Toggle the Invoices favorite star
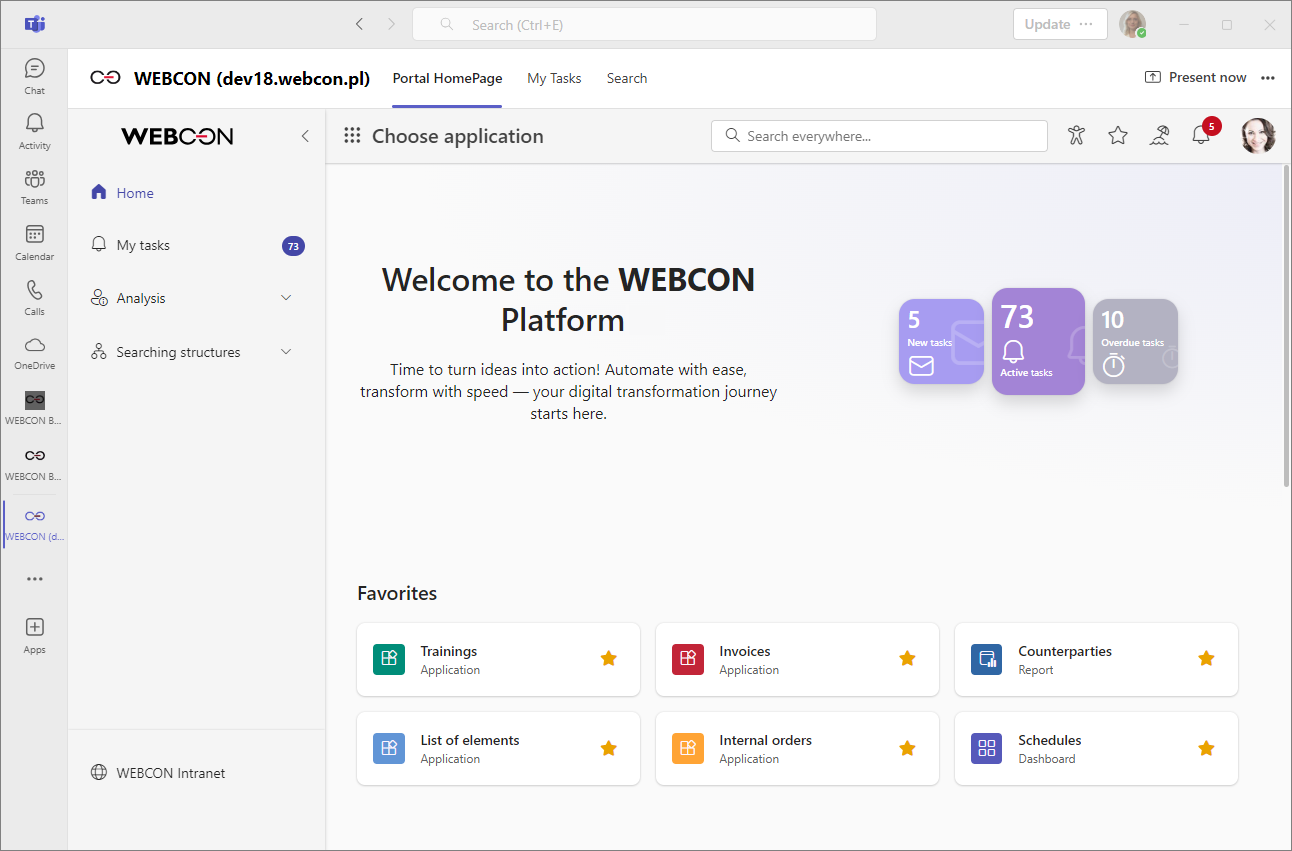The width and height of the screenshot is (1292, 851). pos(908,658)
